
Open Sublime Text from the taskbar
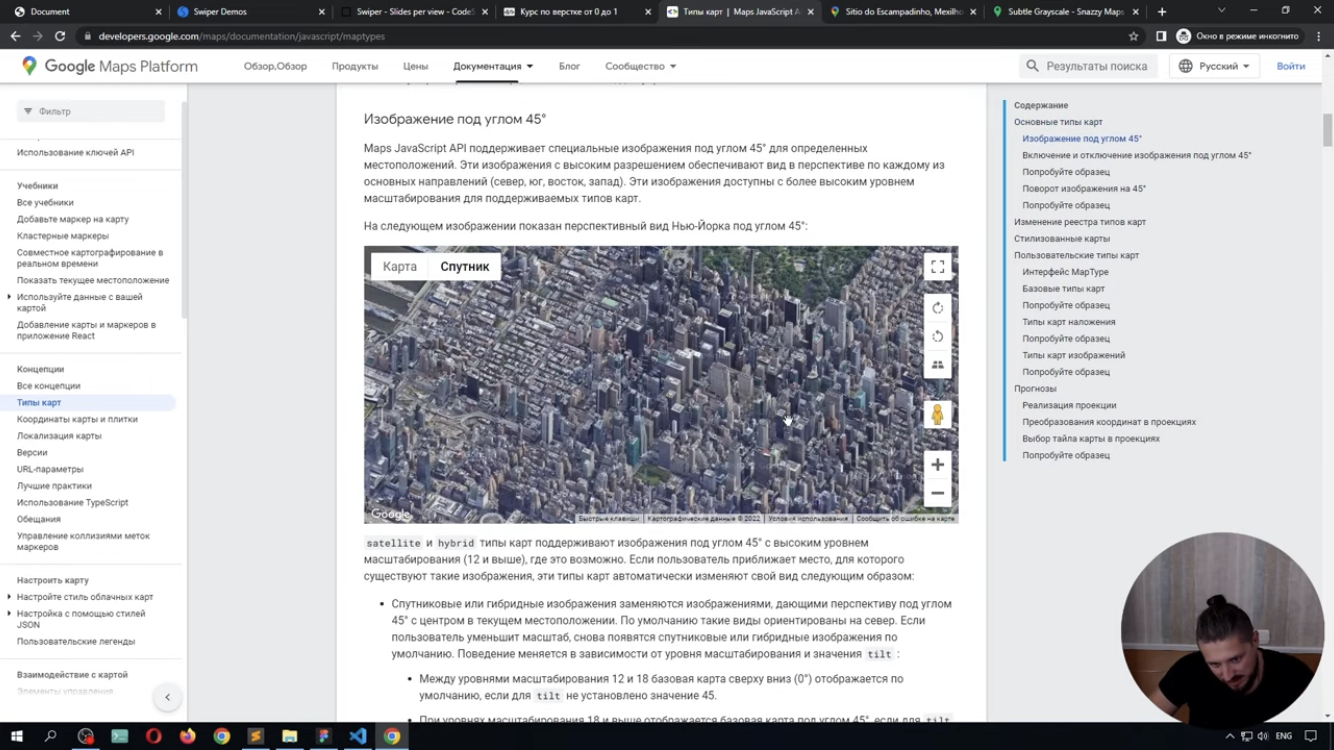[255, 737]
